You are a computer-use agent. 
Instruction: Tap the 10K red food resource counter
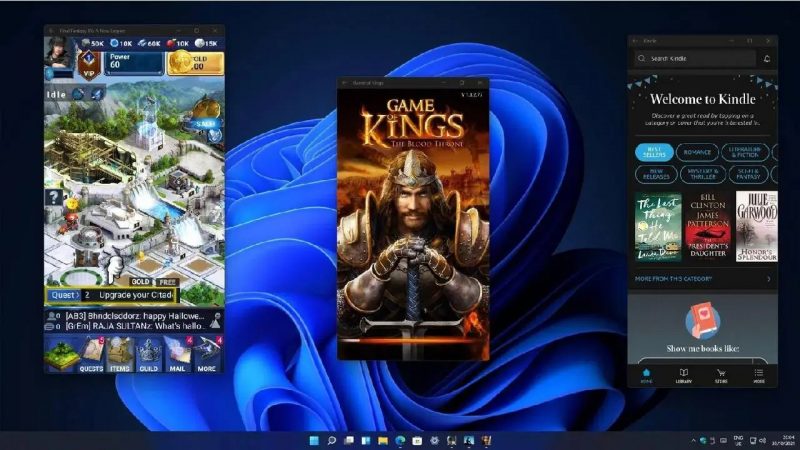tap(178, 43)
